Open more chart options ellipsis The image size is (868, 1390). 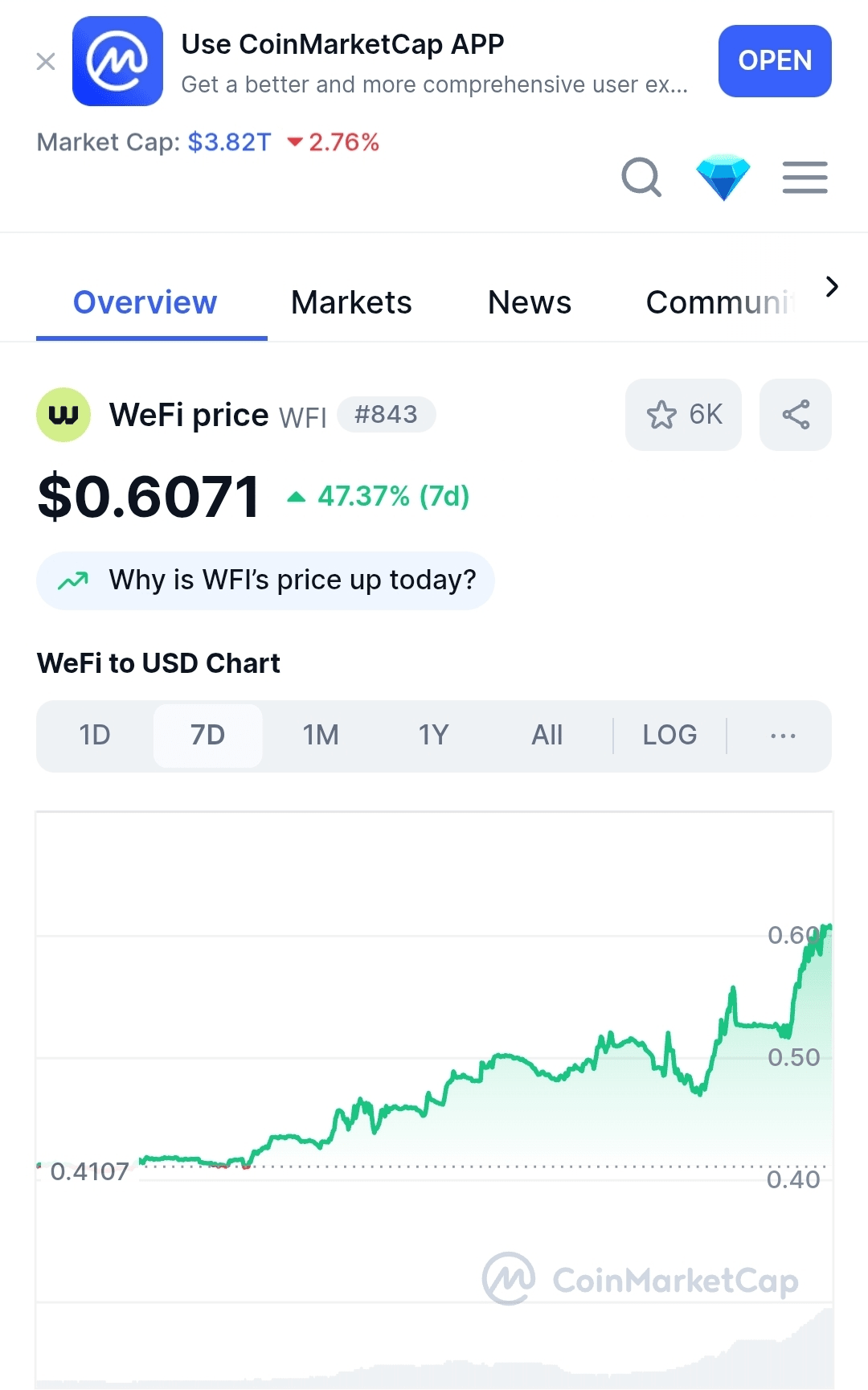coord(783,736)
